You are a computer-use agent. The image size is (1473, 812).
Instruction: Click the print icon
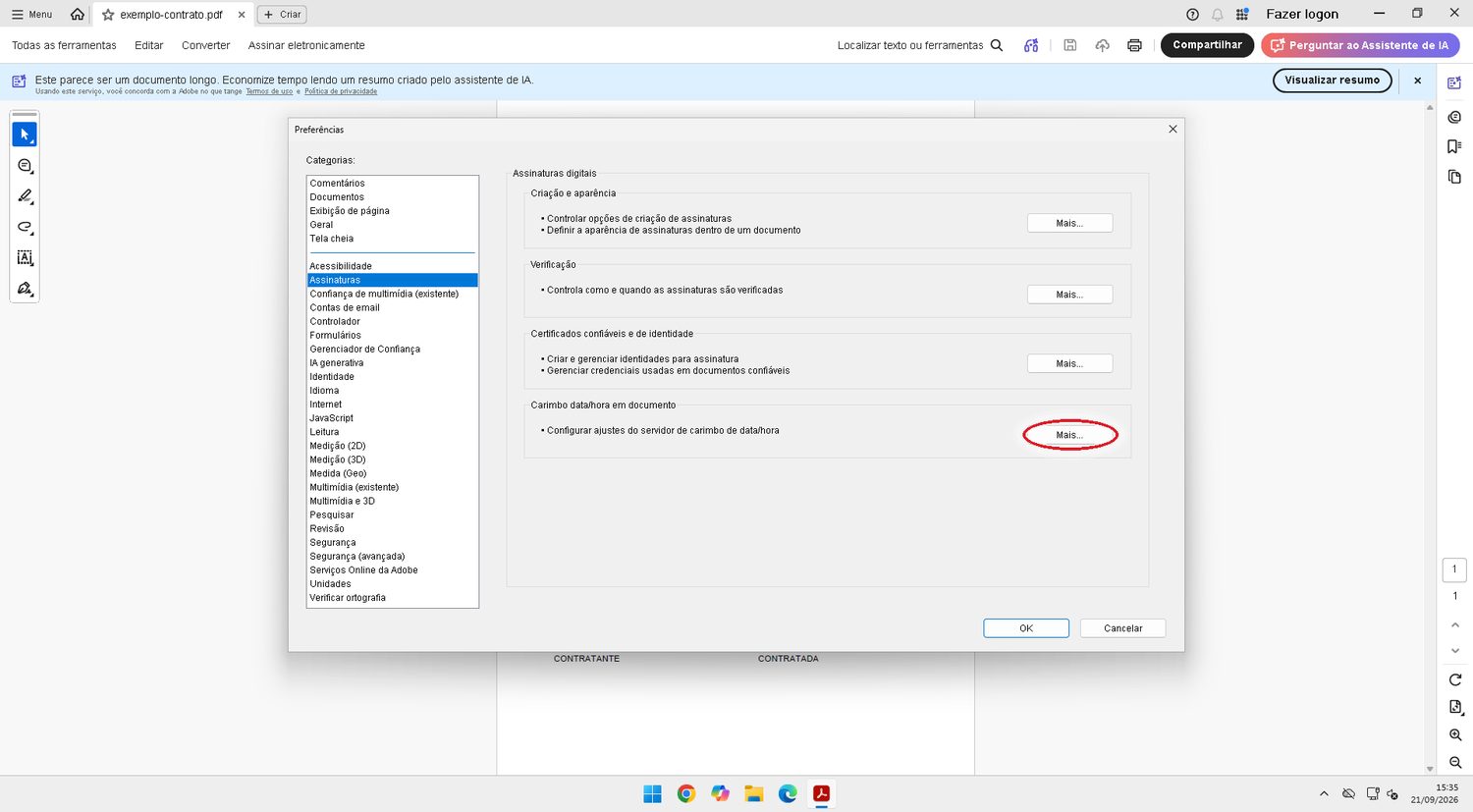tap(1134, 45)
